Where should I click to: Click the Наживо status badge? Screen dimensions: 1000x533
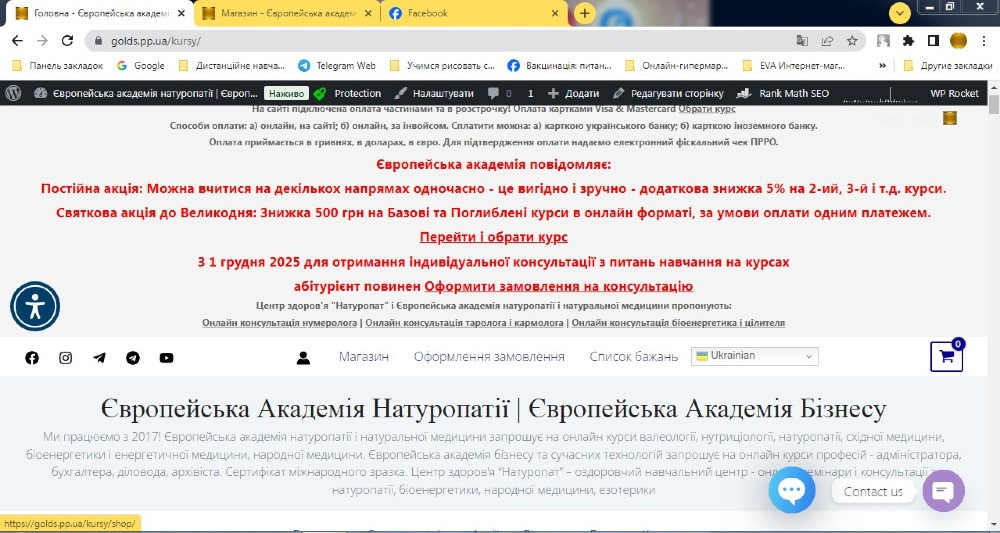pos(286,93)
